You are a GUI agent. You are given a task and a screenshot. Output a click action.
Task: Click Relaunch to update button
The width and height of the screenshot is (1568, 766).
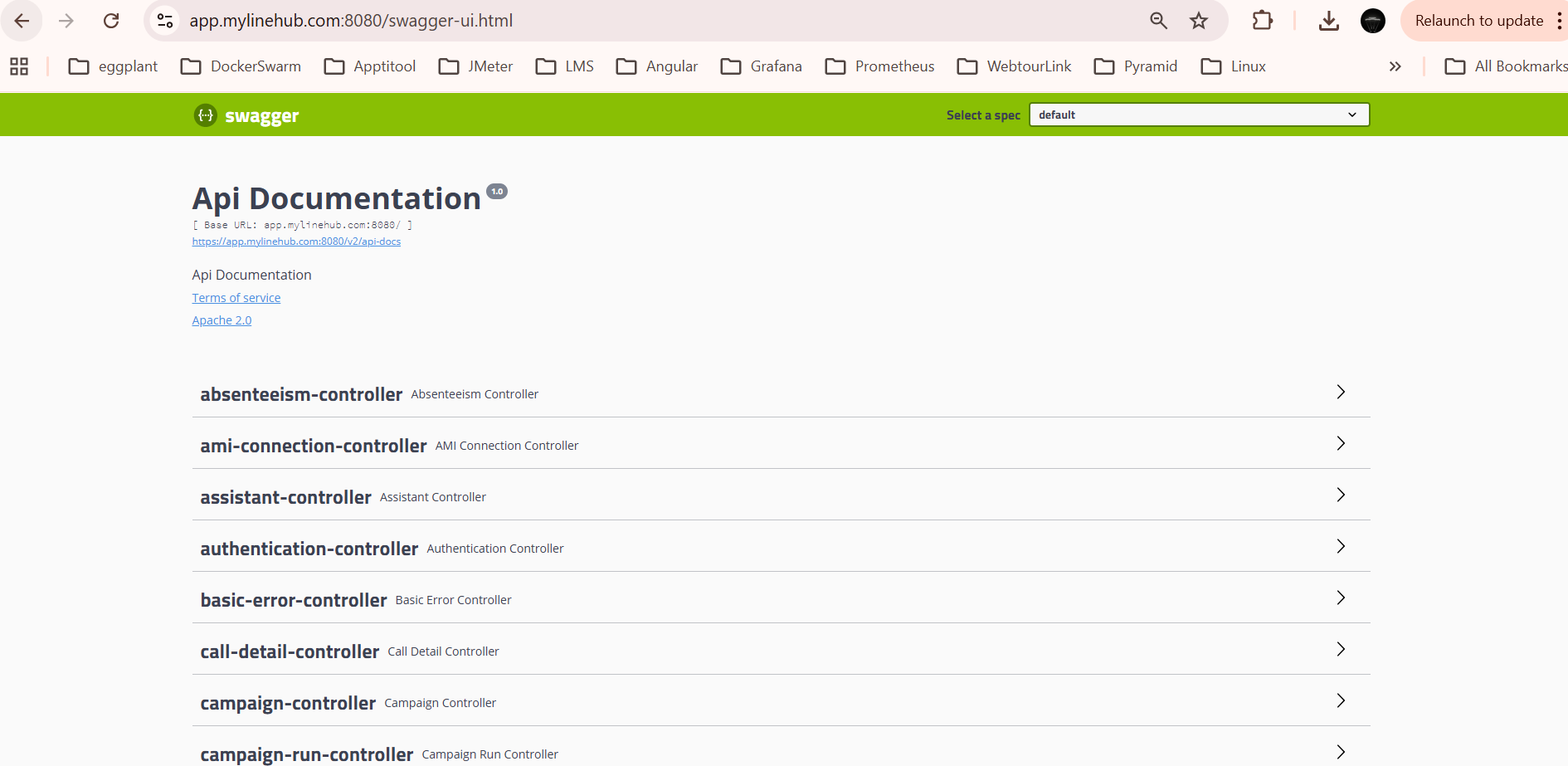[1478, 21]
